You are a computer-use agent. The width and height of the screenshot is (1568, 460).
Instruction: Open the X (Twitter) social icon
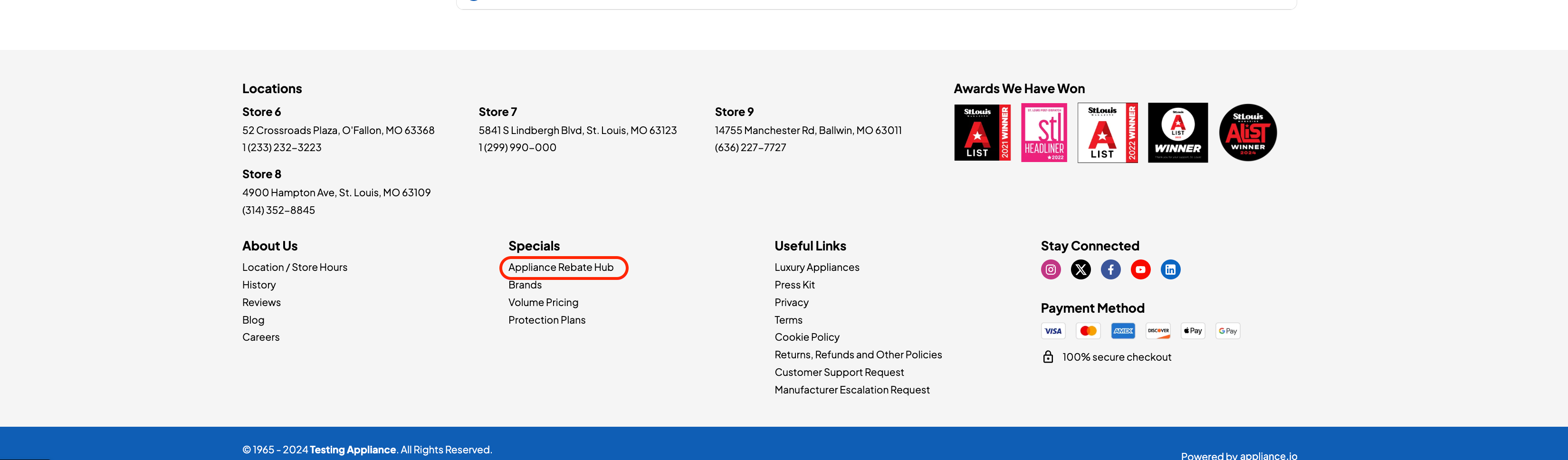[1080, 269]
